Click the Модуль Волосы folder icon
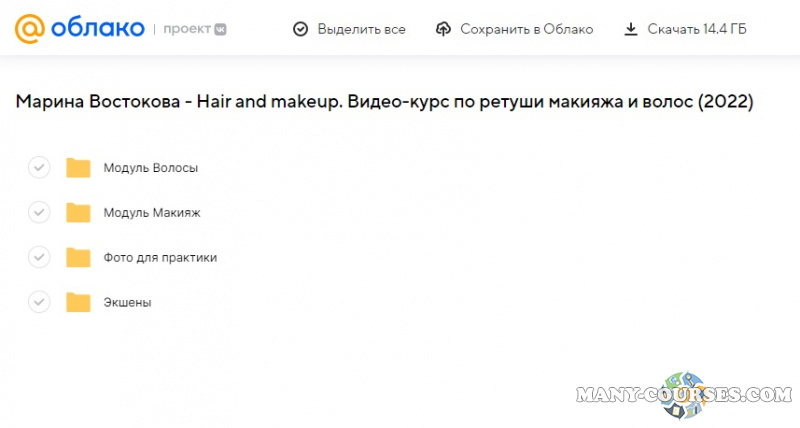 pos(78,167)
